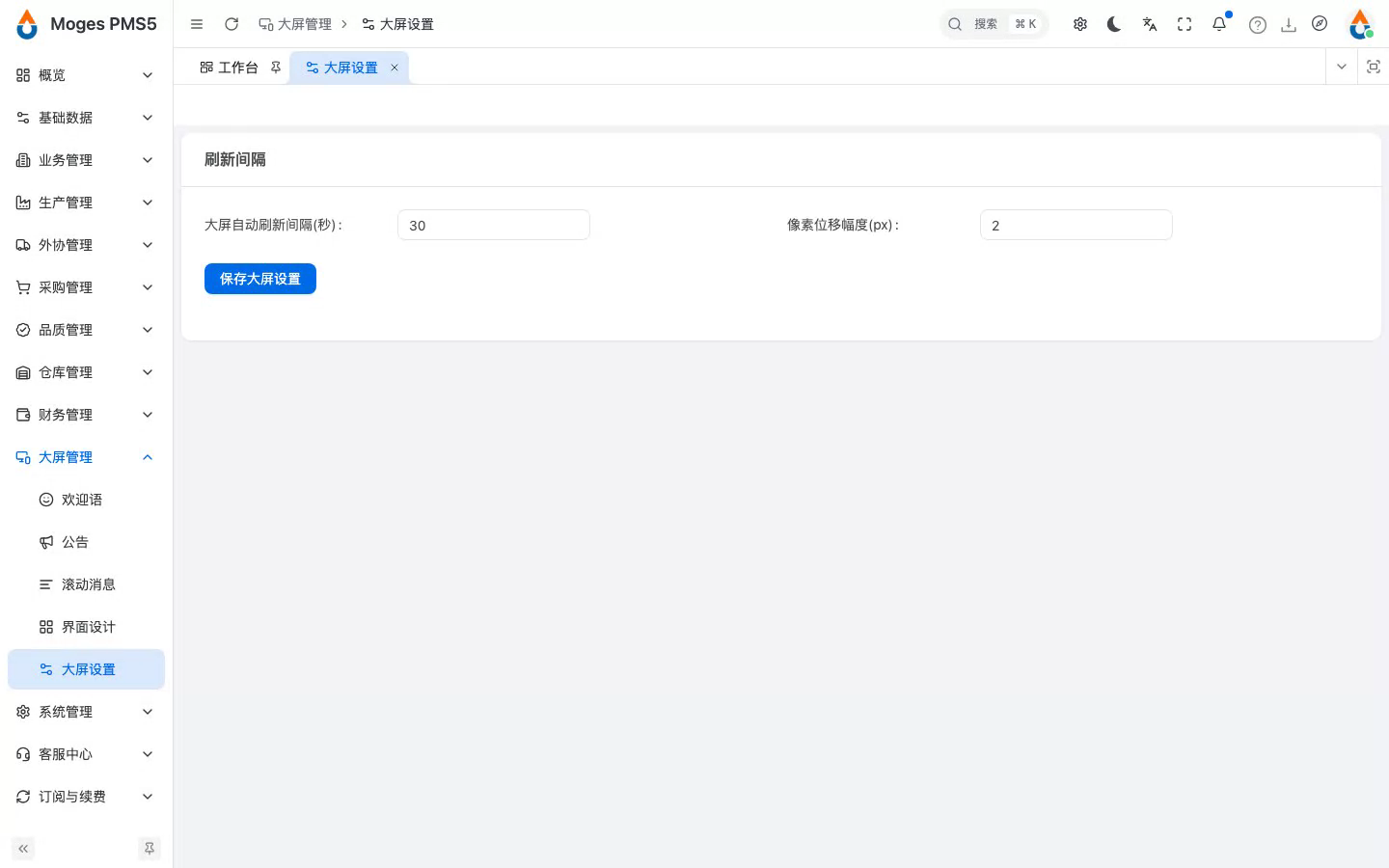This screenshot has height=868, width=1389.
Task: Expand the 品质管理 menu
Action: [87, 330]
